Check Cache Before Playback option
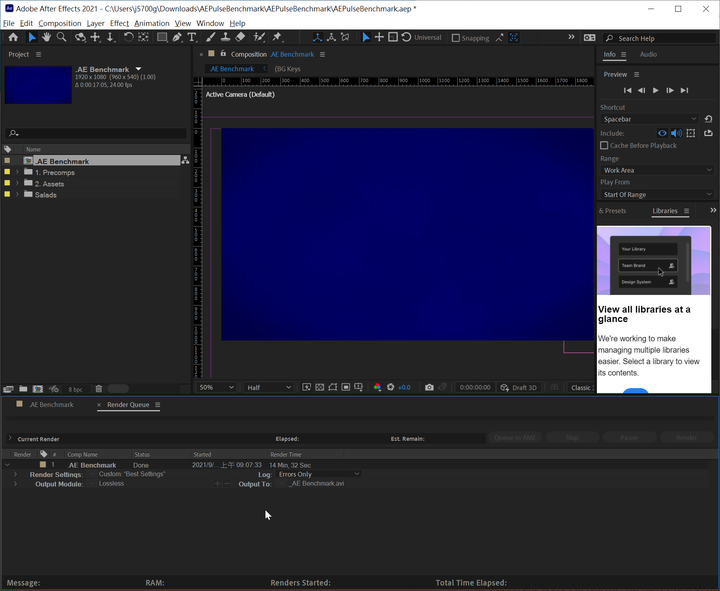The width and height of the screenshot is (720, 591). pyautogui.click(x=604, y=146)
